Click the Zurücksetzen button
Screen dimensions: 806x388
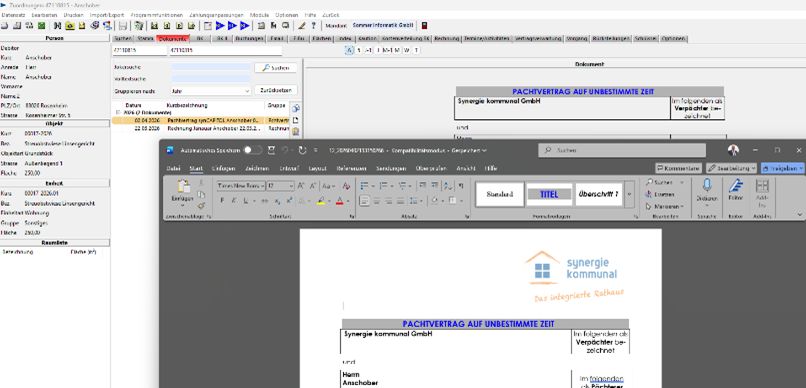pos(276,90)
